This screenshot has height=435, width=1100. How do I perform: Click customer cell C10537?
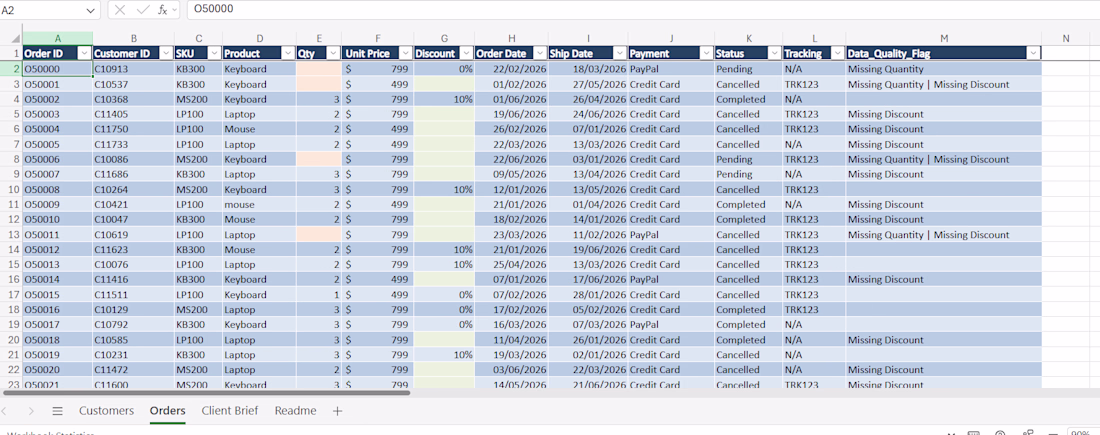(133, 84)
